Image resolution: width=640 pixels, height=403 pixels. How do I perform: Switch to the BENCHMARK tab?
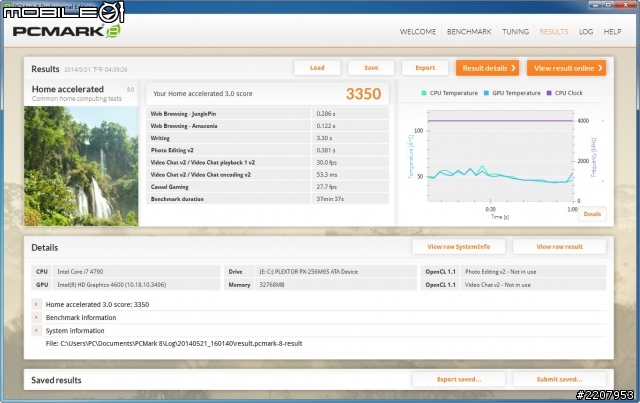[x=469, y=32]
